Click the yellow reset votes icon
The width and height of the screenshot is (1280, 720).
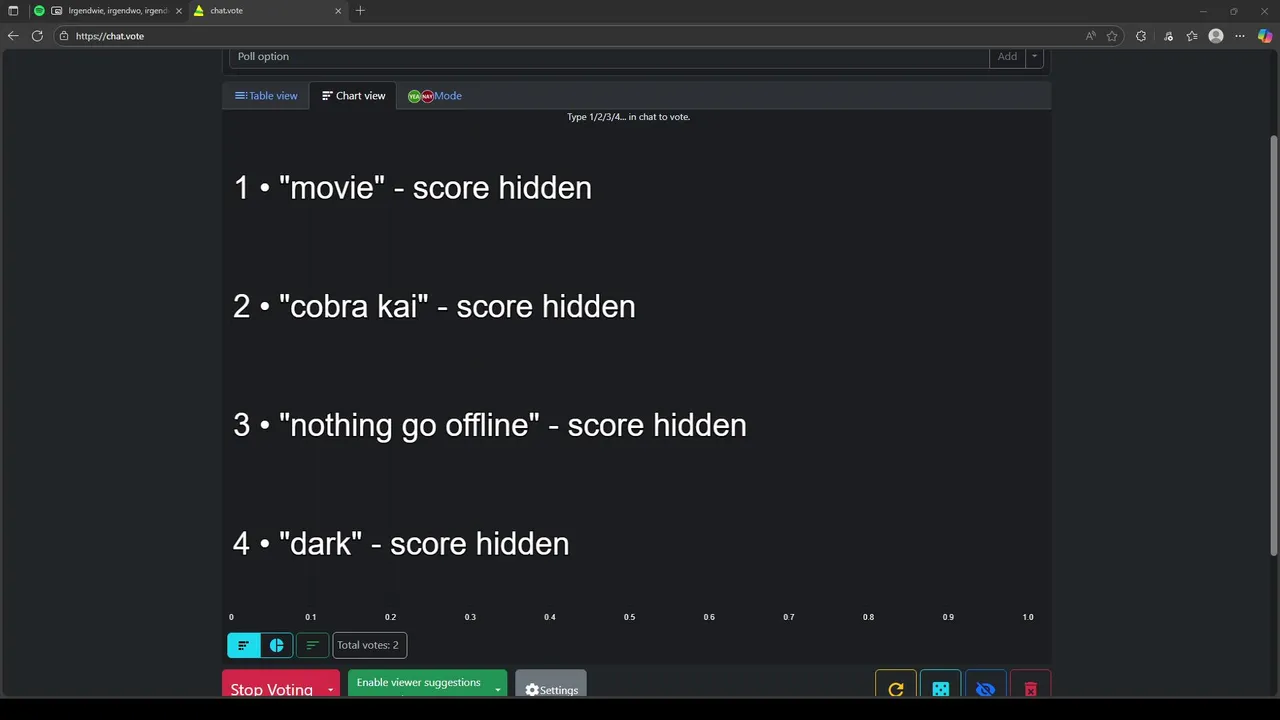point(896,688)
